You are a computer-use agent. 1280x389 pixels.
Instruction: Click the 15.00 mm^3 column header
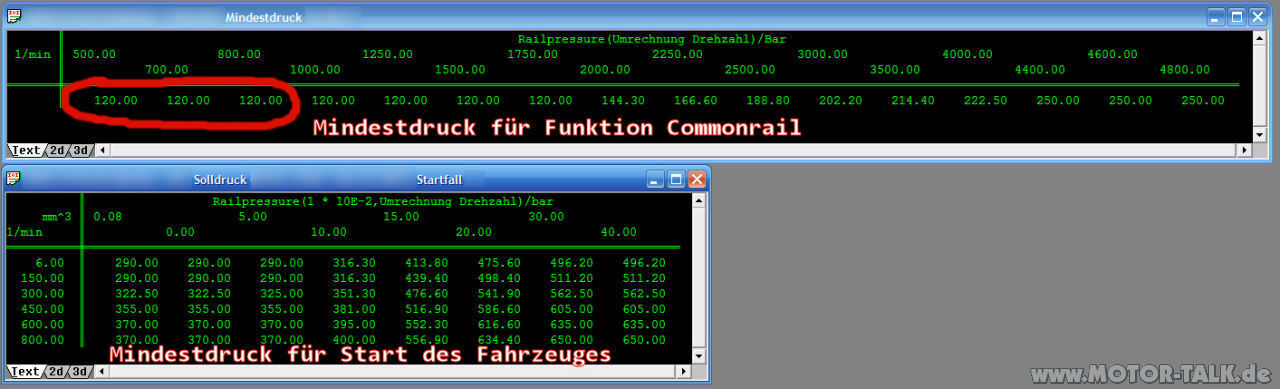(x=401, y=216)
